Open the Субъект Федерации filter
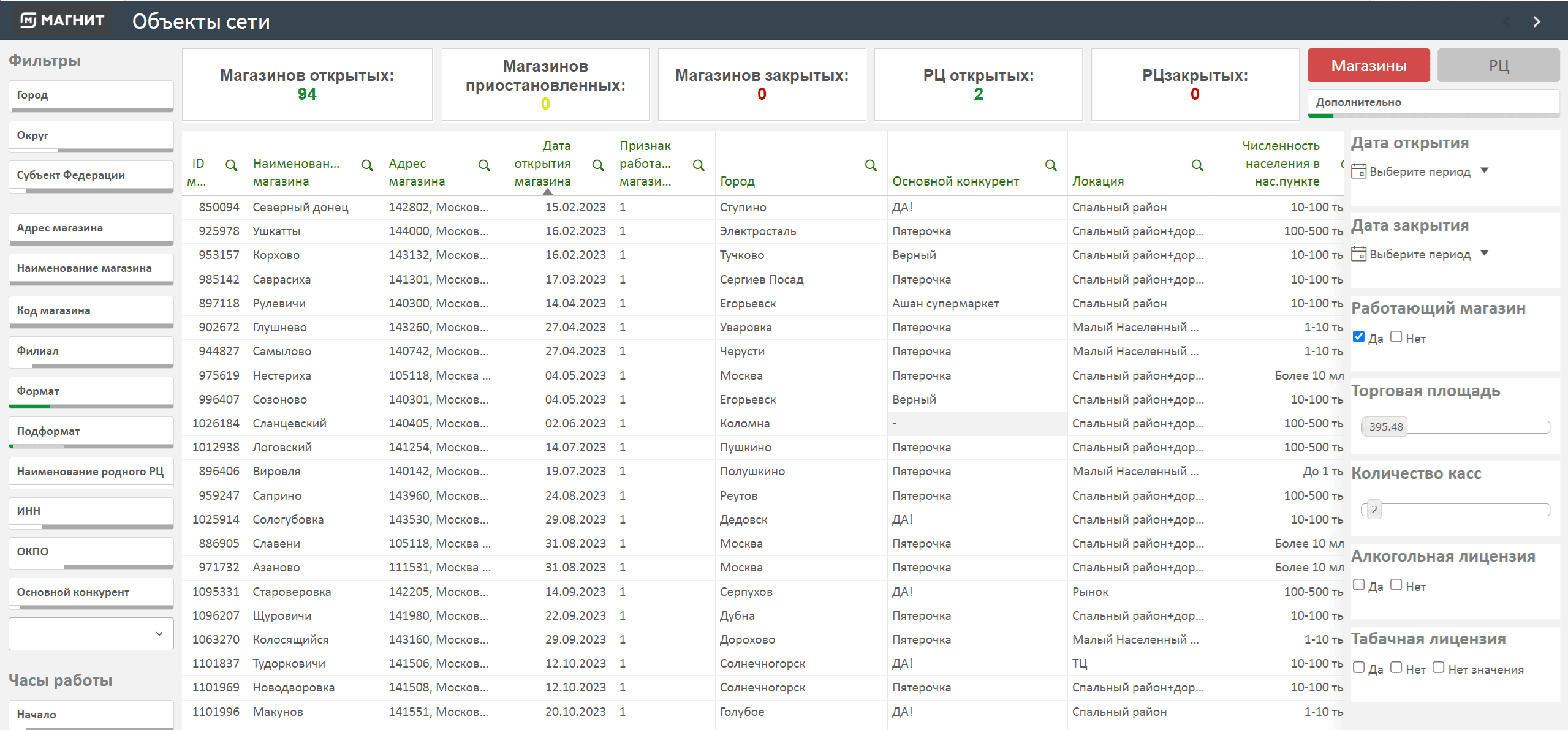 tap(91, 175)
